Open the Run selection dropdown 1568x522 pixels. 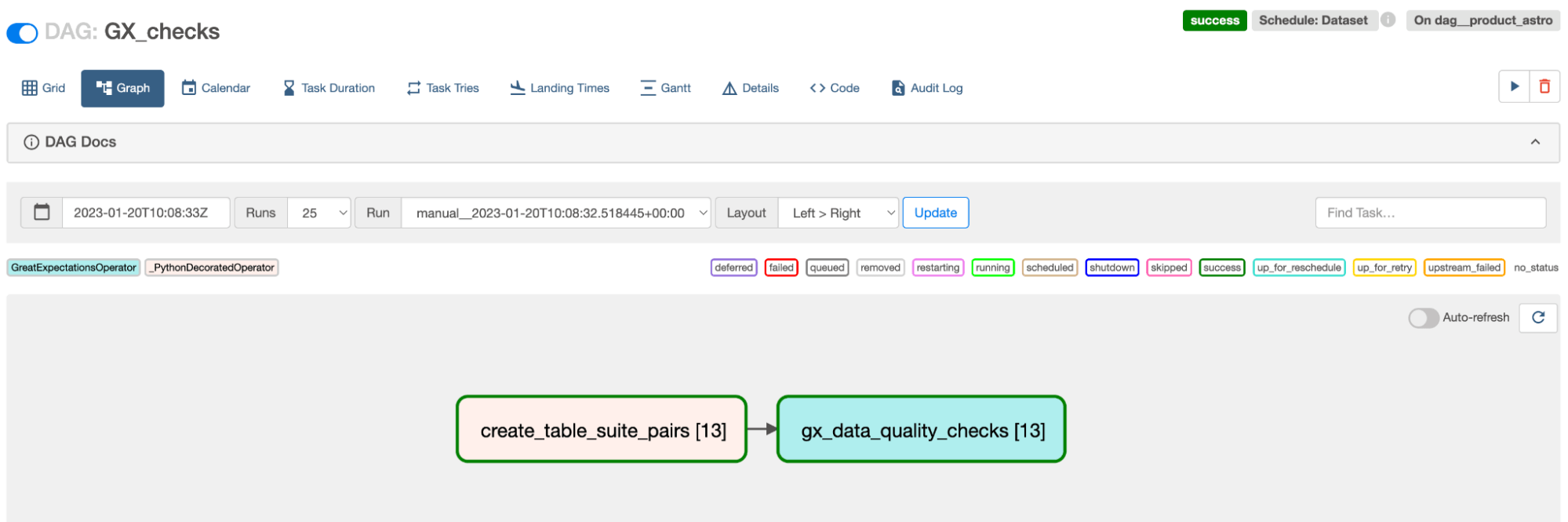(555, 213)
